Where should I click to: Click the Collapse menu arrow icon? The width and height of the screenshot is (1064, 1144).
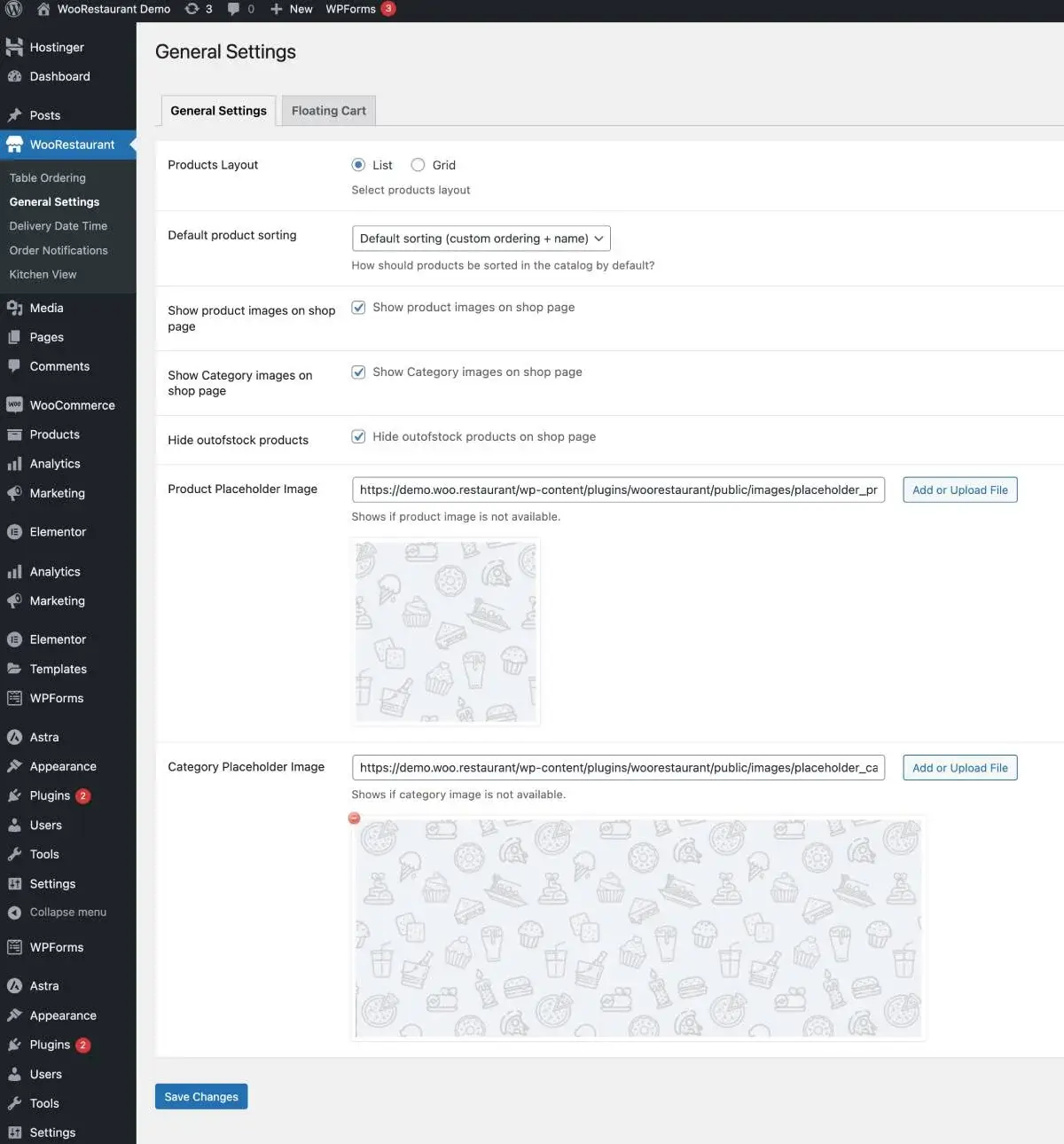pos(14,913)
